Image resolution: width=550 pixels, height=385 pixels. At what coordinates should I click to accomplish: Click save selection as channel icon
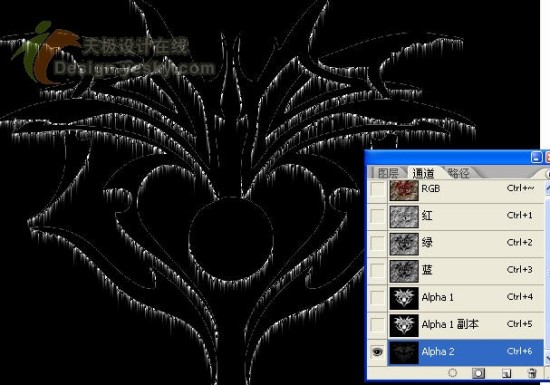(478, 373)
